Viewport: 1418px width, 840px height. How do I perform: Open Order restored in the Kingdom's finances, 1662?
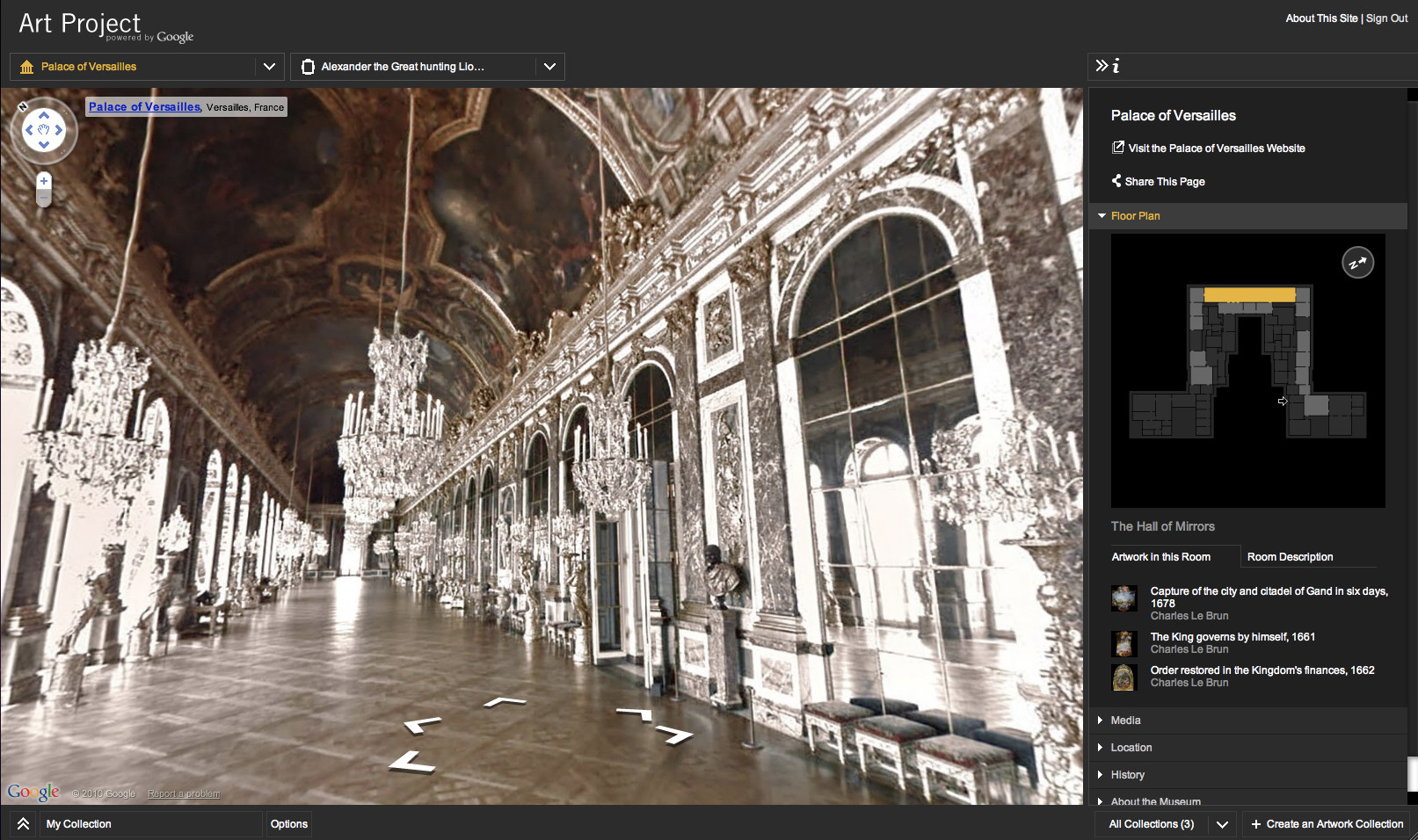[x=1262, y=670]
